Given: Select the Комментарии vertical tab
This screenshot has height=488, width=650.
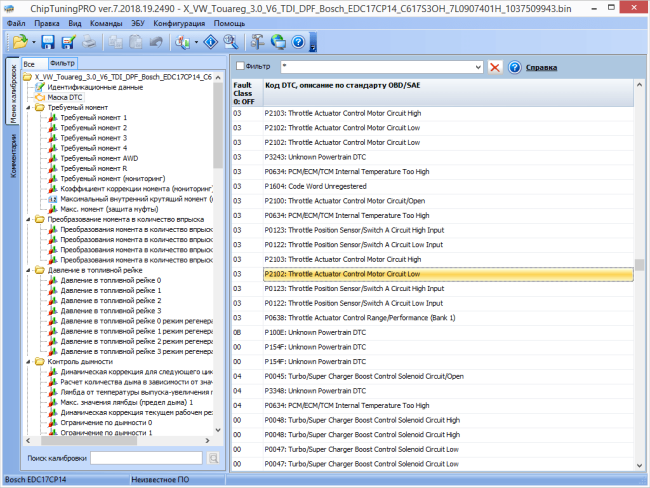Looking at the screenshot, I should point(13,155).
